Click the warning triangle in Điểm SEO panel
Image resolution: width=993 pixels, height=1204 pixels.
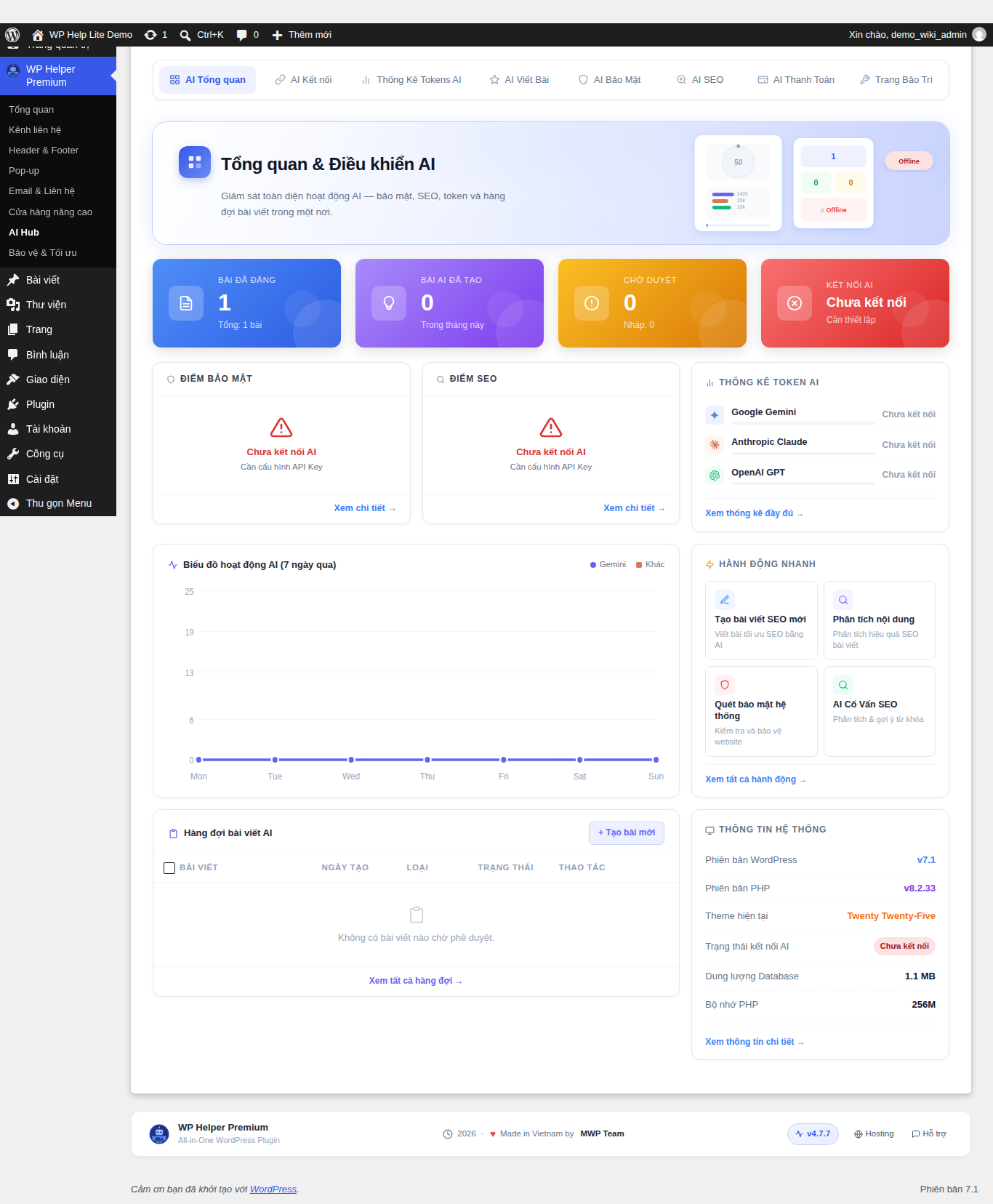551,428
